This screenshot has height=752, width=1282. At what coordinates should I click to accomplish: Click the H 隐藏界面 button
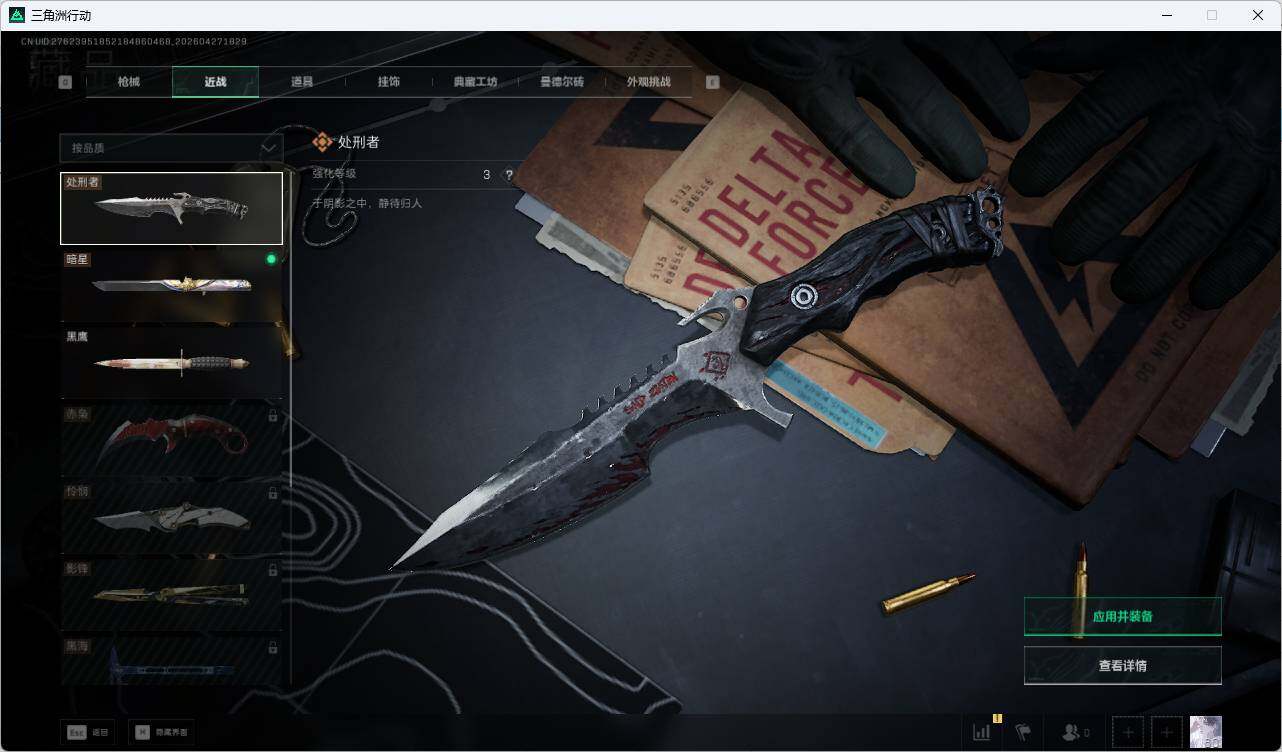[x=161, y=732]
